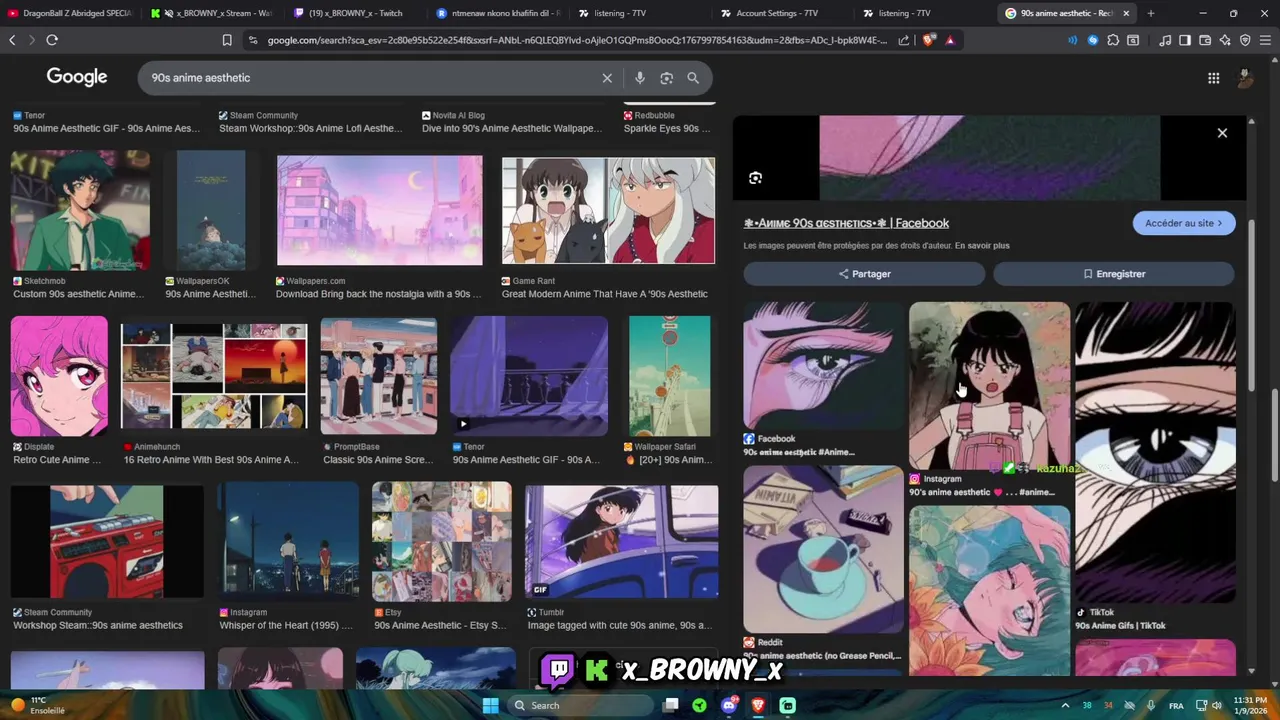Screen dimensions: 1280x720
Task: Open the Google apps grid
Action: coord(1213,78)
